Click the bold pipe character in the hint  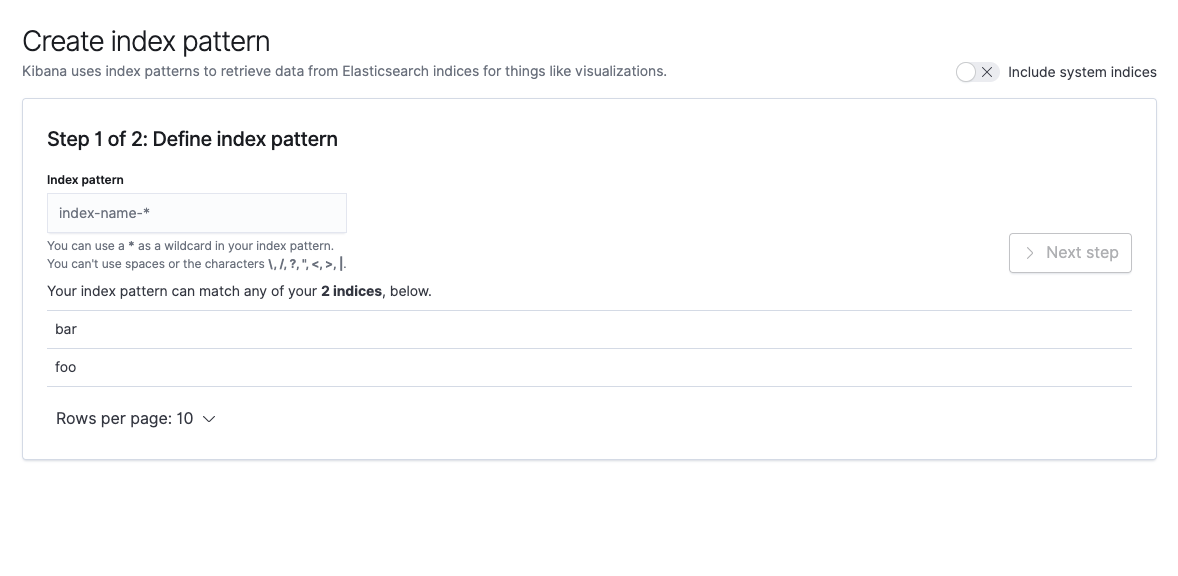tap(341, 264)
